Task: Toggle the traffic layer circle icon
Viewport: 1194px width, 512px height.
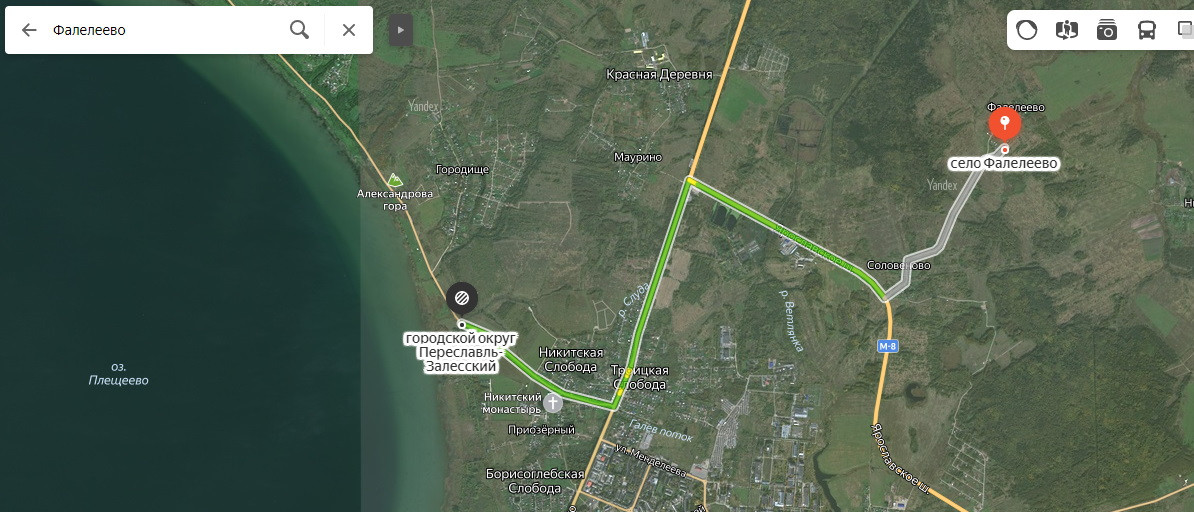Action: [x=1026, y=30]
